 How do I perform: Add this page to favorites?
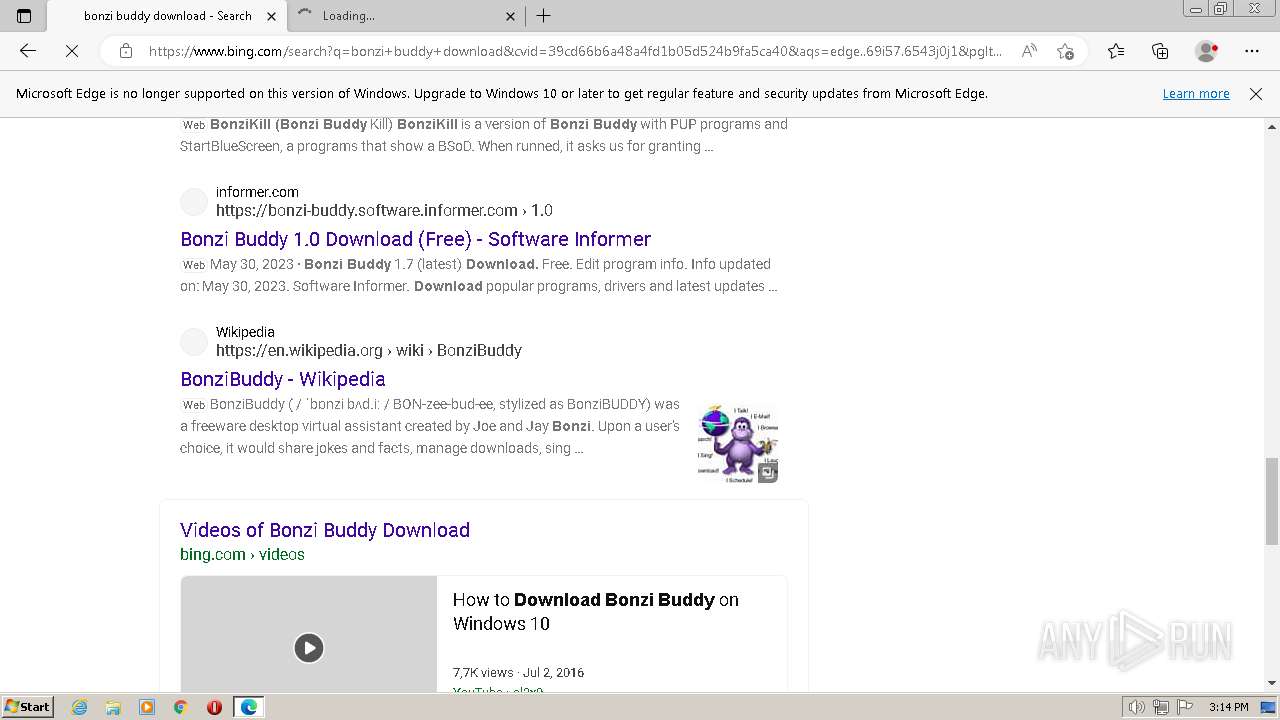point(1066,51)
